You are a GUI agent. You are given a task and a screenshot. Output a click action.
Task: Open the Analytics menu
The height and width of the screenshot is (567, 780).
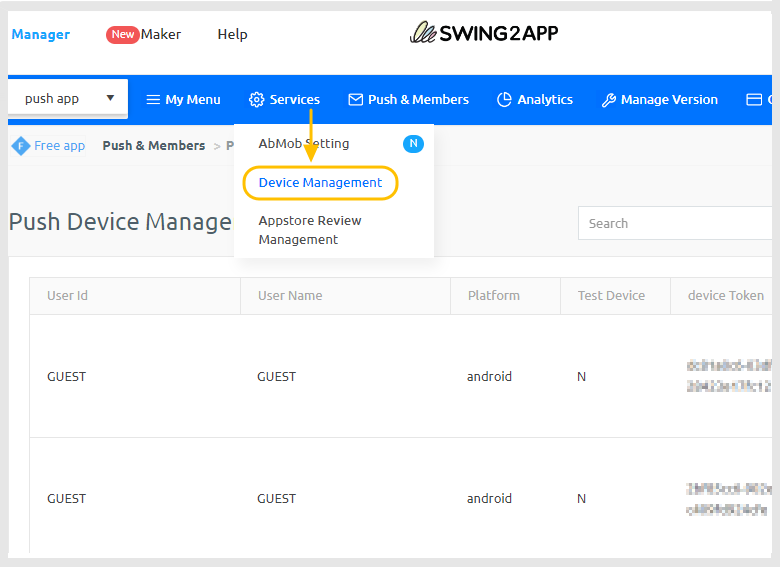coord(535,99)
